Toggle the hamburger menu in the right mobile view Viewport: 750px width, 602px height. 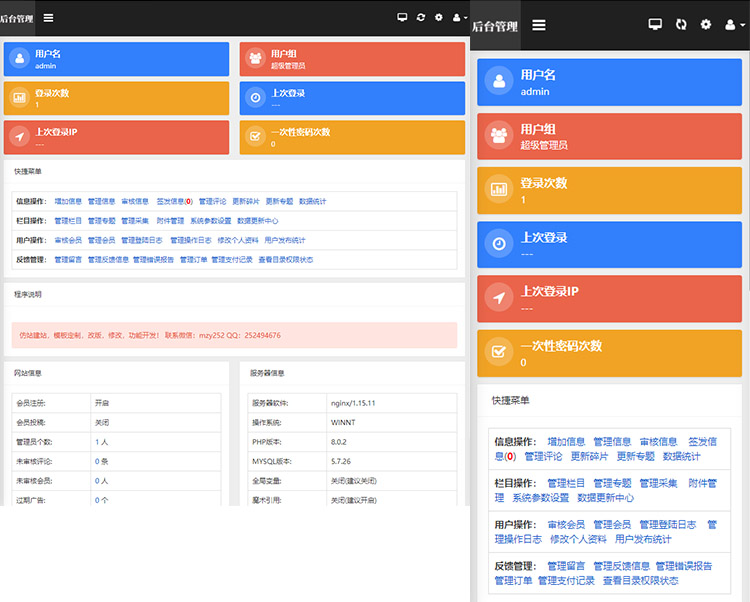pyautogui.click(x=539, y=25)
